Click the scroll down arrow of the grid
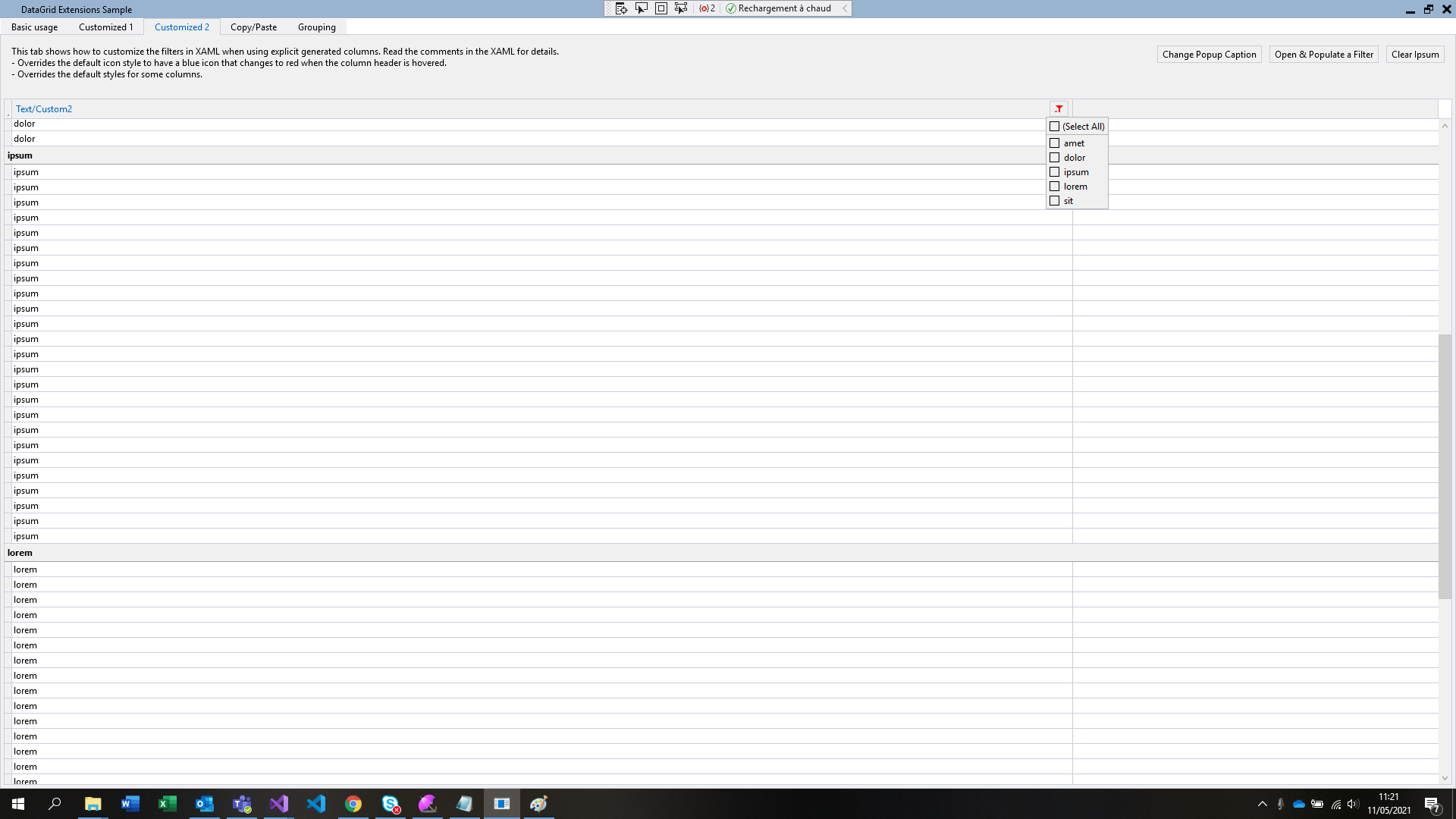The height and width of the screenshot is (819, 1456). 1445,778
